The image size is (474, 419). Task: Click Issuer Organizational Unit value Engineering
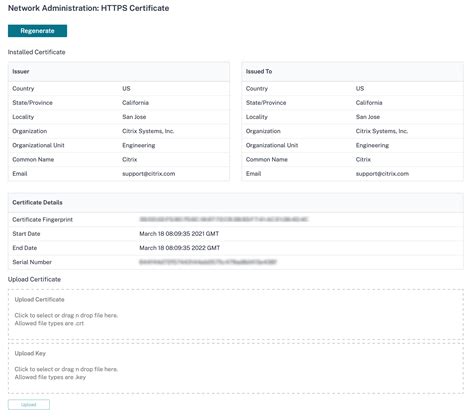pos(139,145)
